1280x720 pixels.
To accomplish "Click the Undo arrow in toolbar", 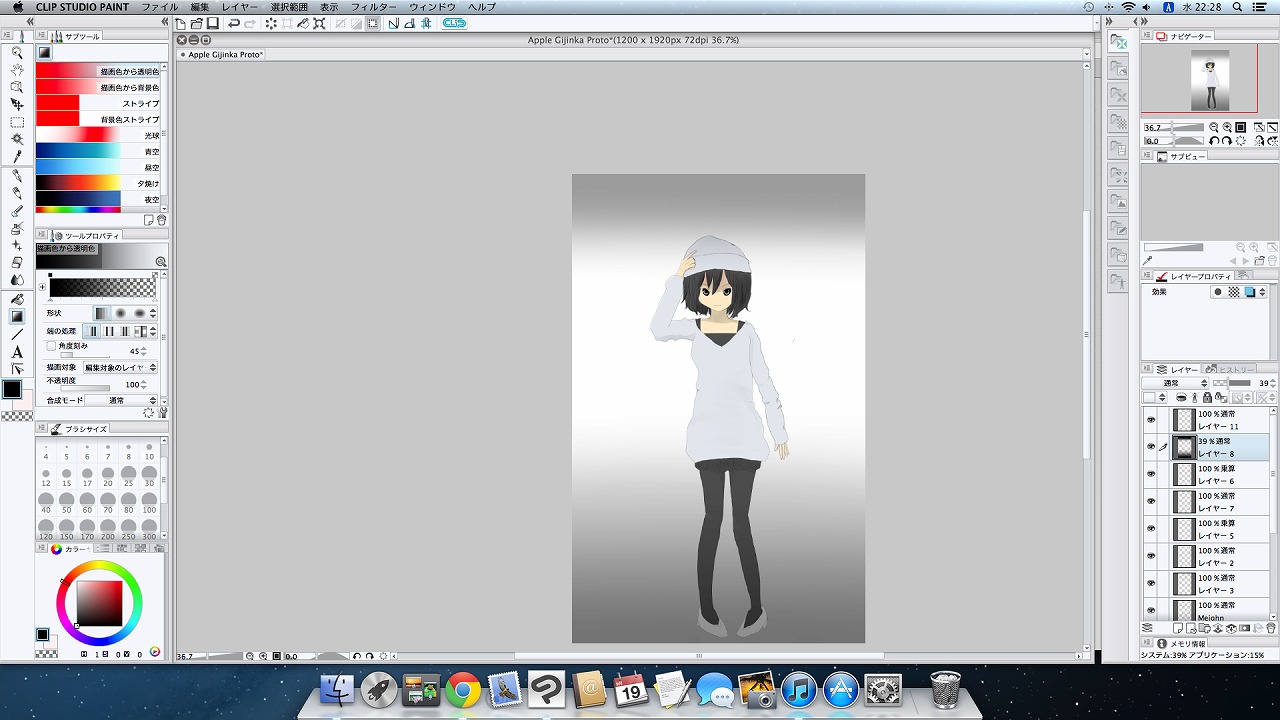I will point(233,23).
